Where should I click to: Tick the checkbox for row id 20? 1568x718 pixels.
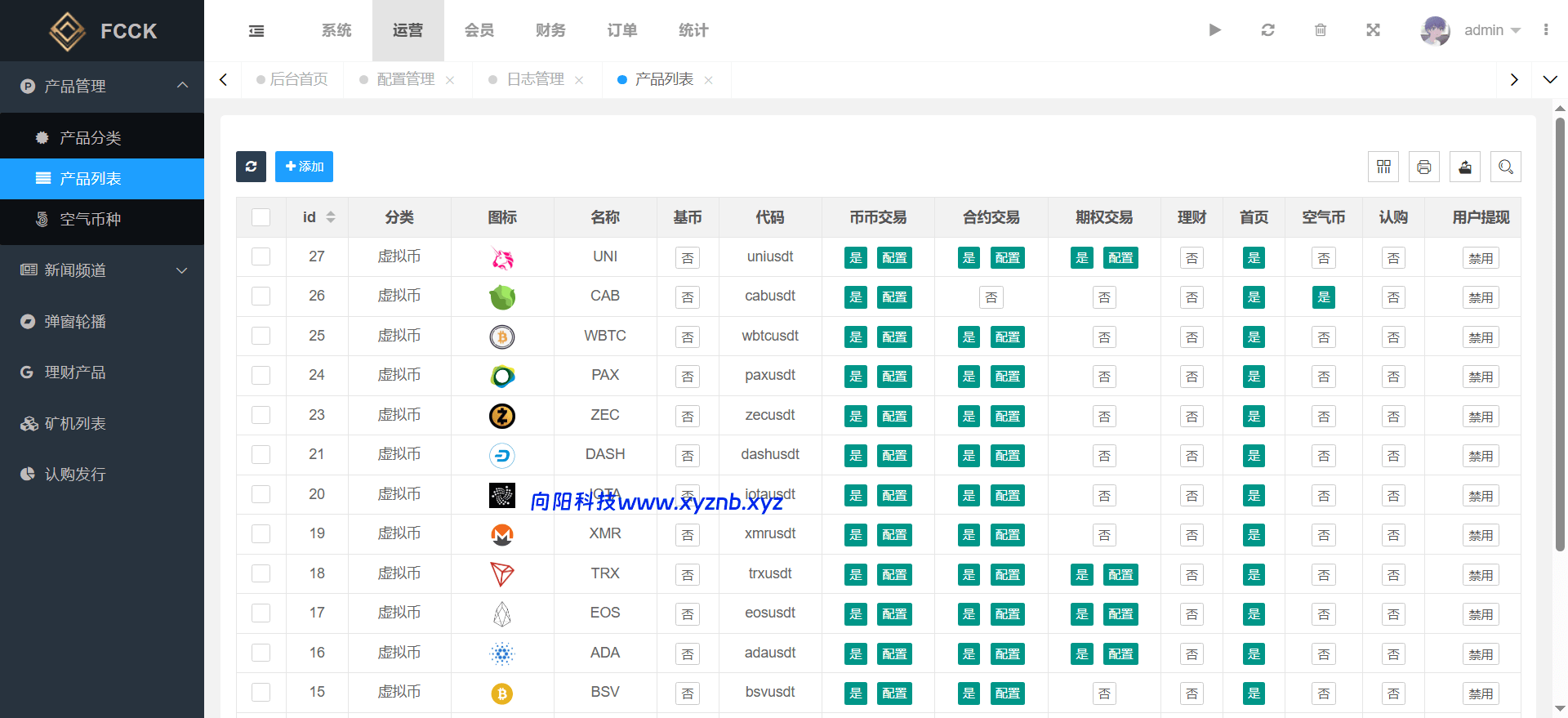(261, 494)
